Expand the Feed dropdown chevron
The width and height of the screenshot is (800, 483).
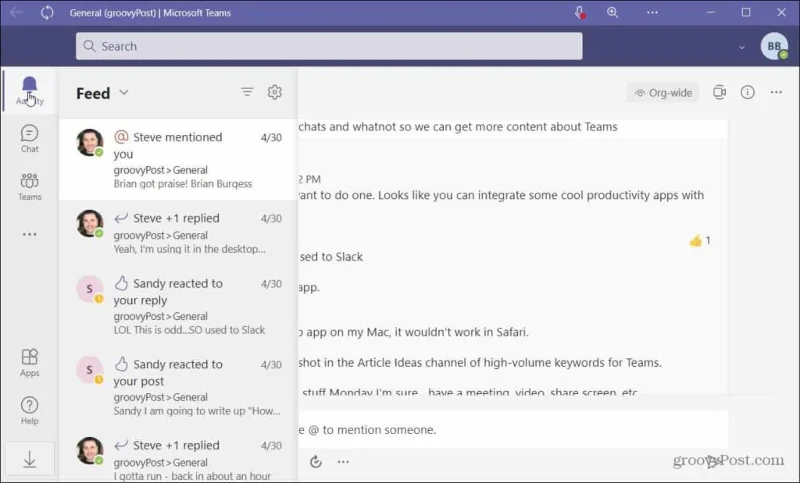(124, 92)
